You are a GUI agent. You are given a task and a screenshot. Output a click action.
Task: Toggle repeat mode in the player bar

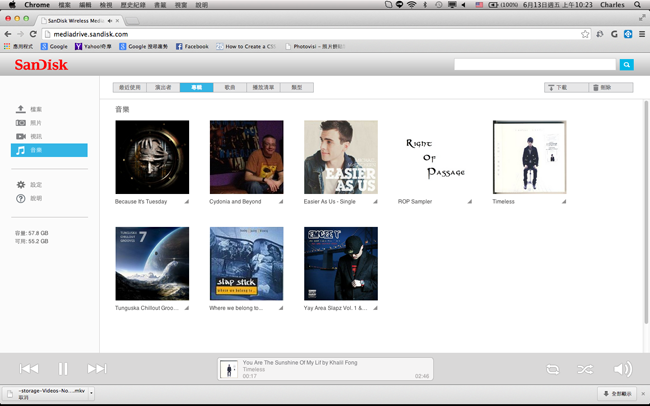pos(553,369)
